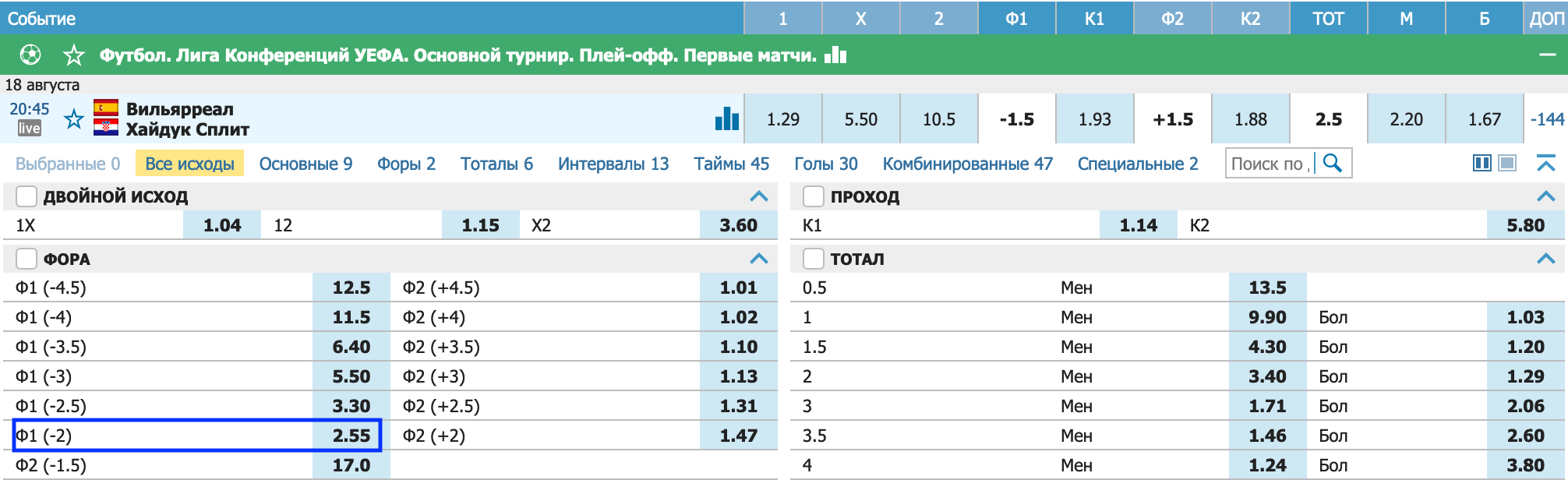Click the search magnifier icon
The height and width of the screenshot is (480, 1568).
point(1333,163)
